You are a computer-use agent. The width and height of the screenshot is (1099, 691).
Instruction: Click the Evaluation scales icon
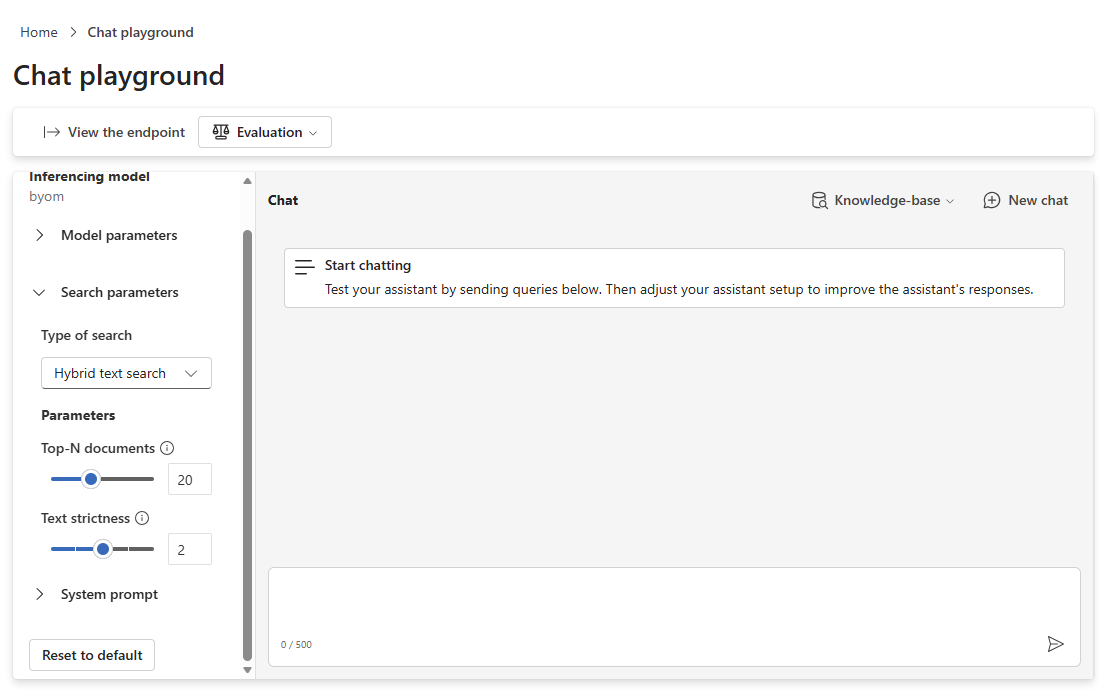click(221, 132)
